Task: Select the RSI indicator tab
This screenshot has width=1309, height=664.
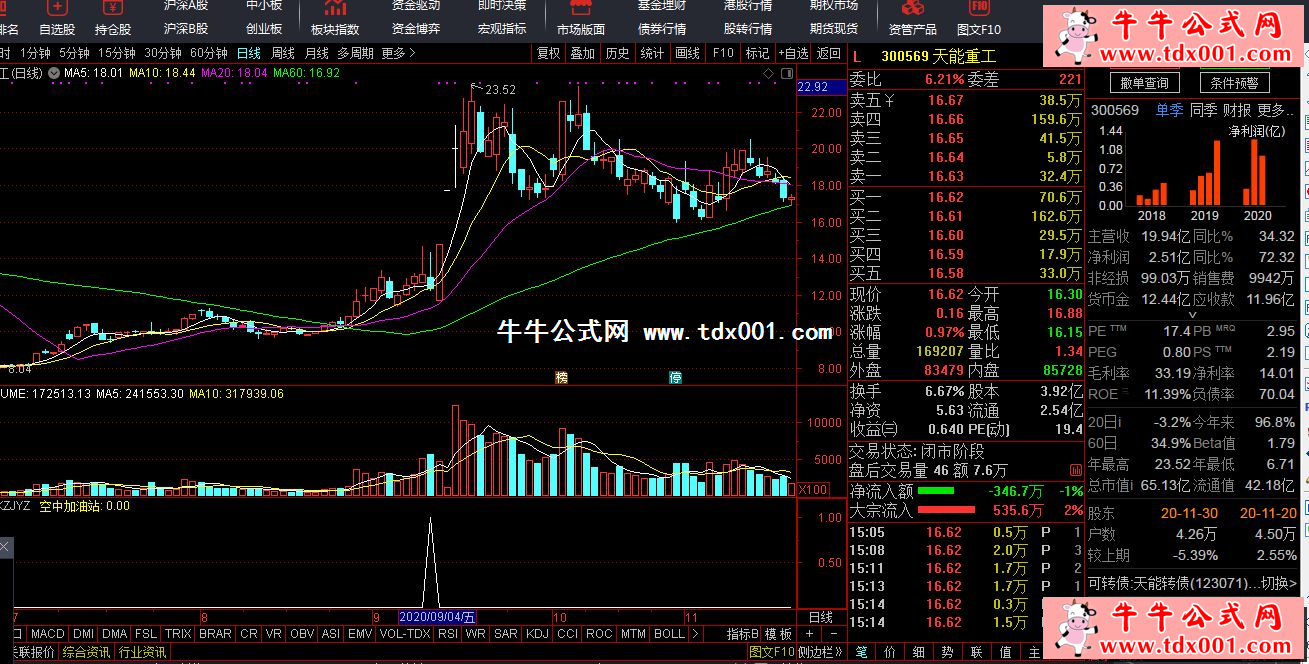Action: [x=447, y=634]
